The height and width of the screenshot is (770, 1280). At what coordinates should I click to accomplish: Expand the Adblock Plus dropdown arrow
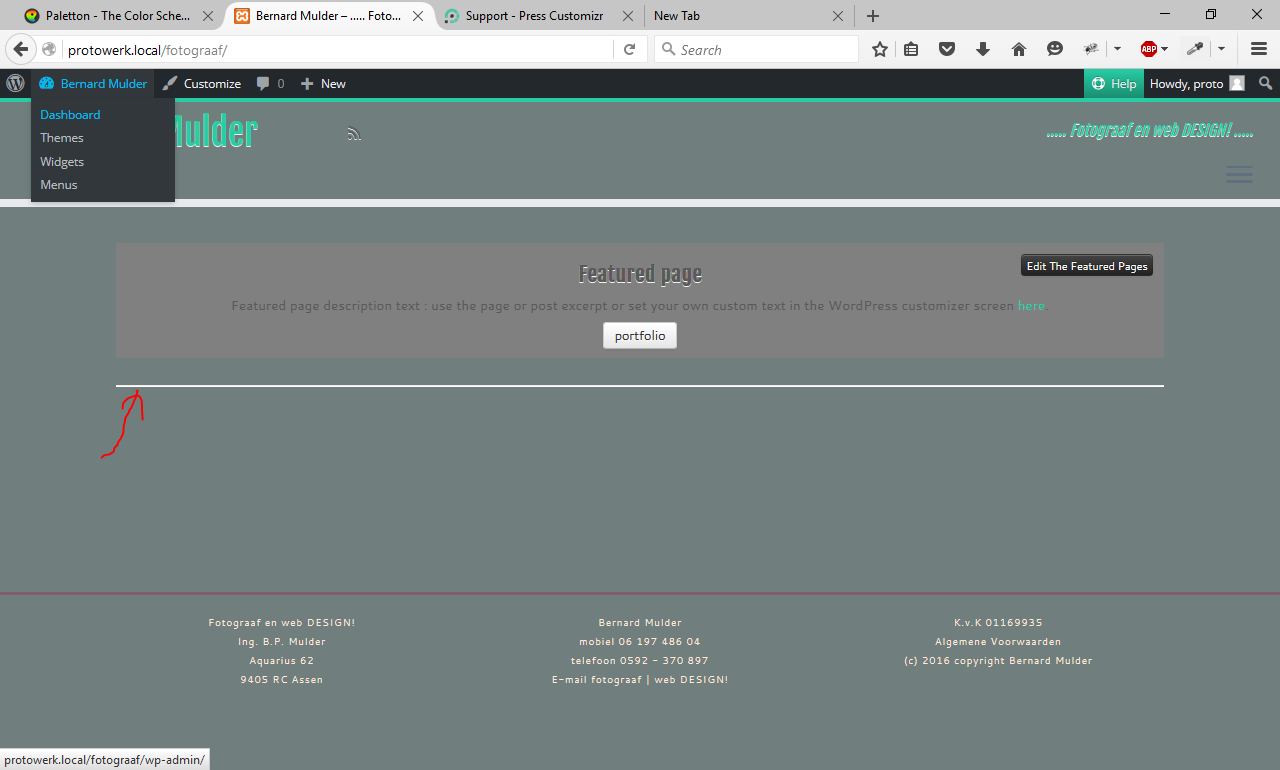click(x=1165, y=49)
